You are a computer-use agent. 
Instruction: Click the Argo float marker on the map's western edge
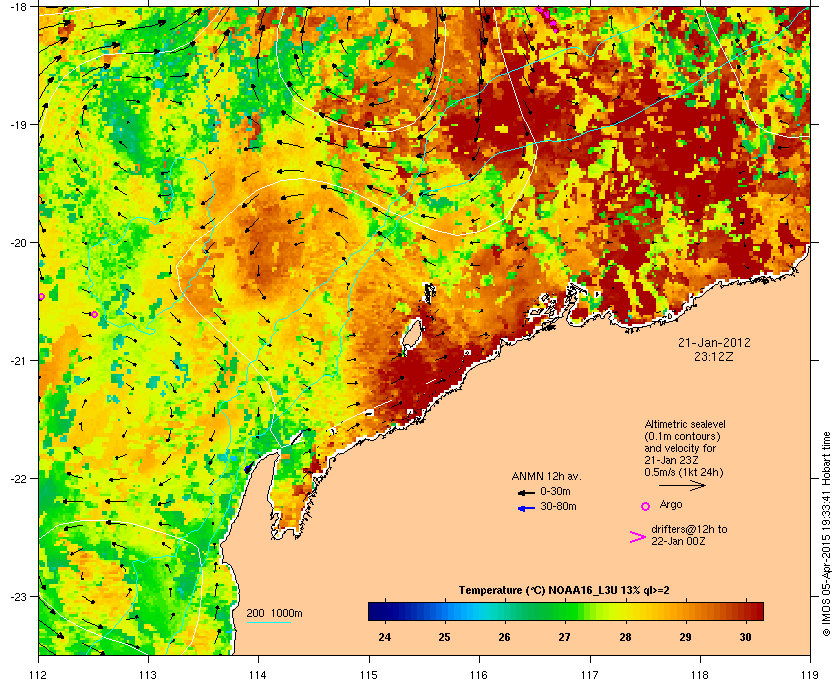click(41, 296)
